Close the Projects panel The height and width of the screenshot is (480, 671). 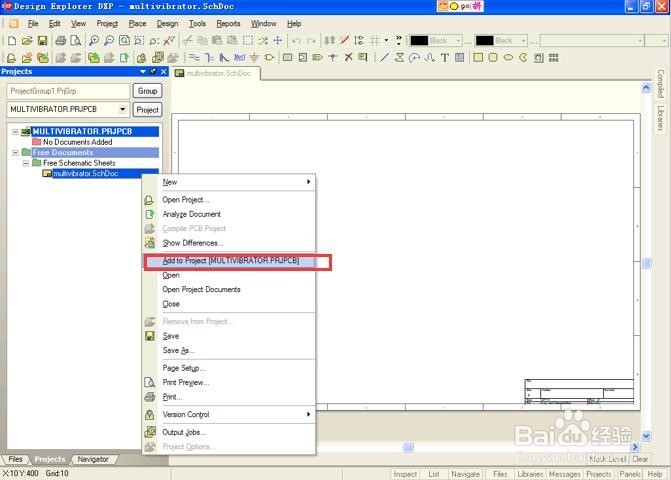163,71
